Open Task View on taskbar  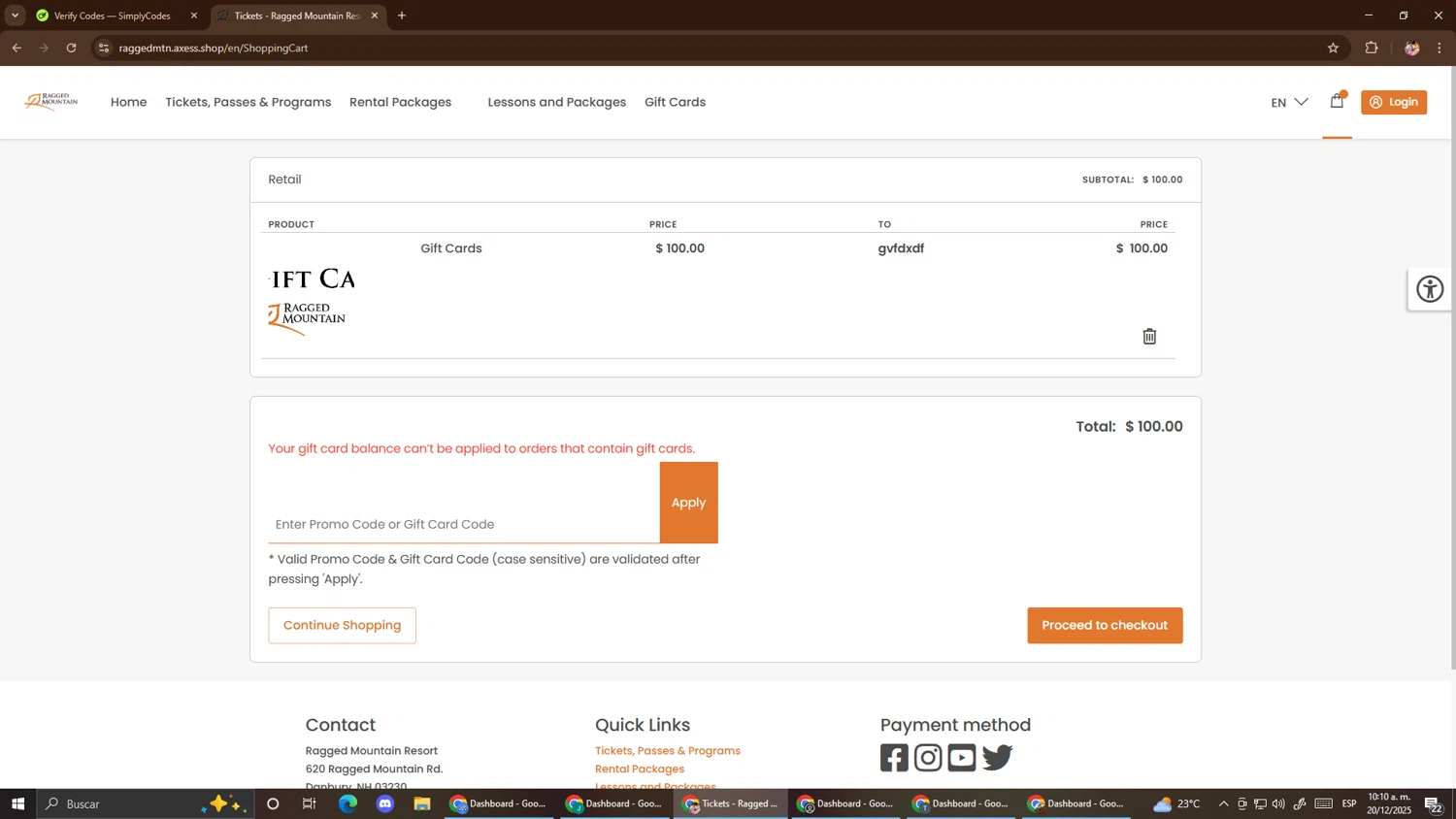coord(310,803)
